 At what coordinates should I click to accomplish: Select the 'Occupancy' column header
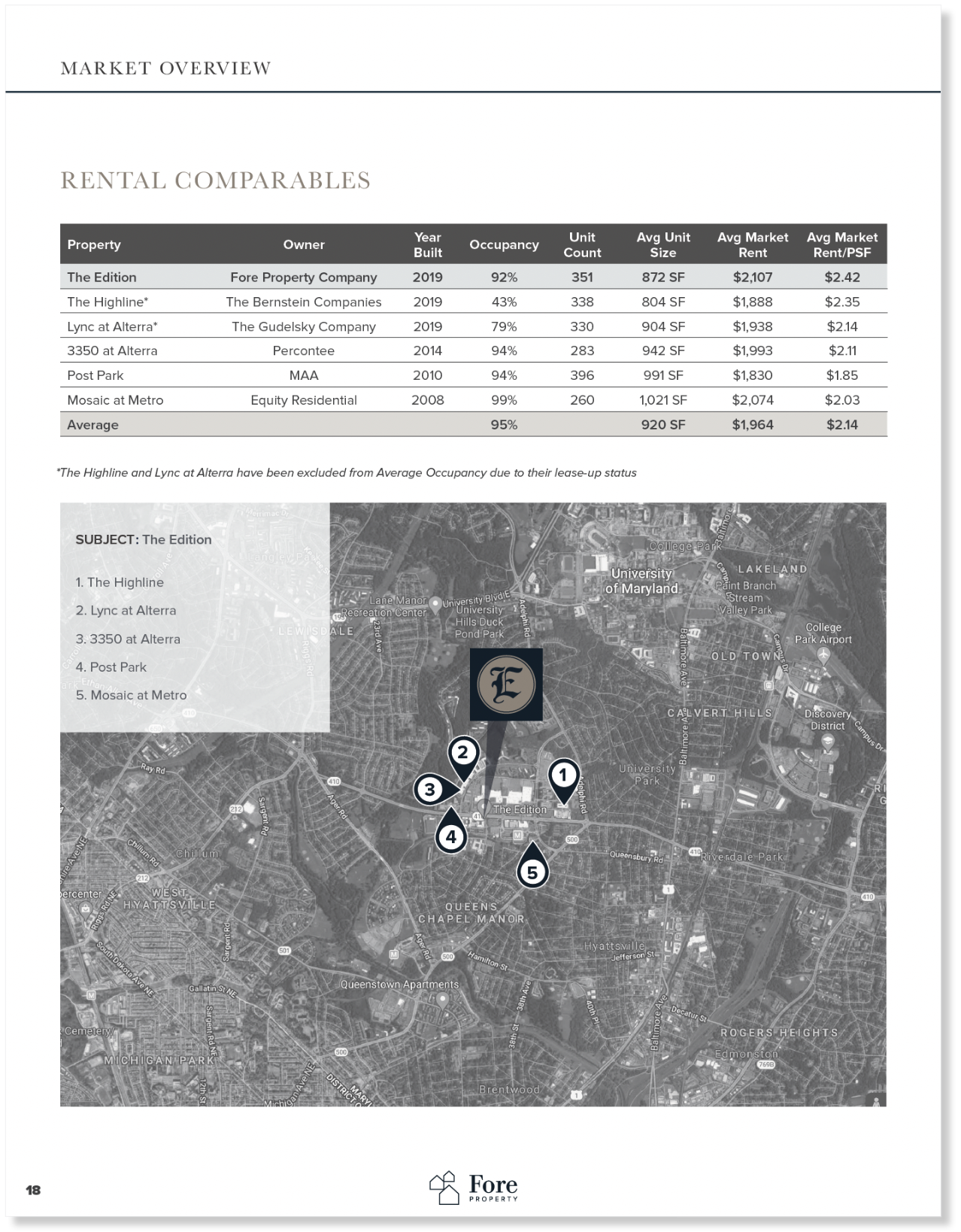click(504, 244)
